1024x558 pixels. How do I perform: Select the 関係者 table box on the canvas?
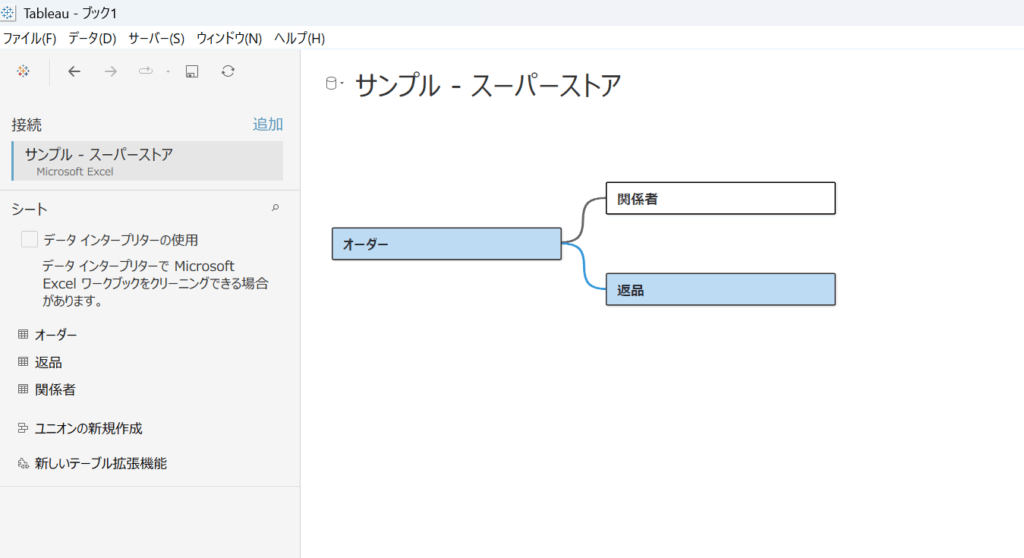[x=720, y=198]
